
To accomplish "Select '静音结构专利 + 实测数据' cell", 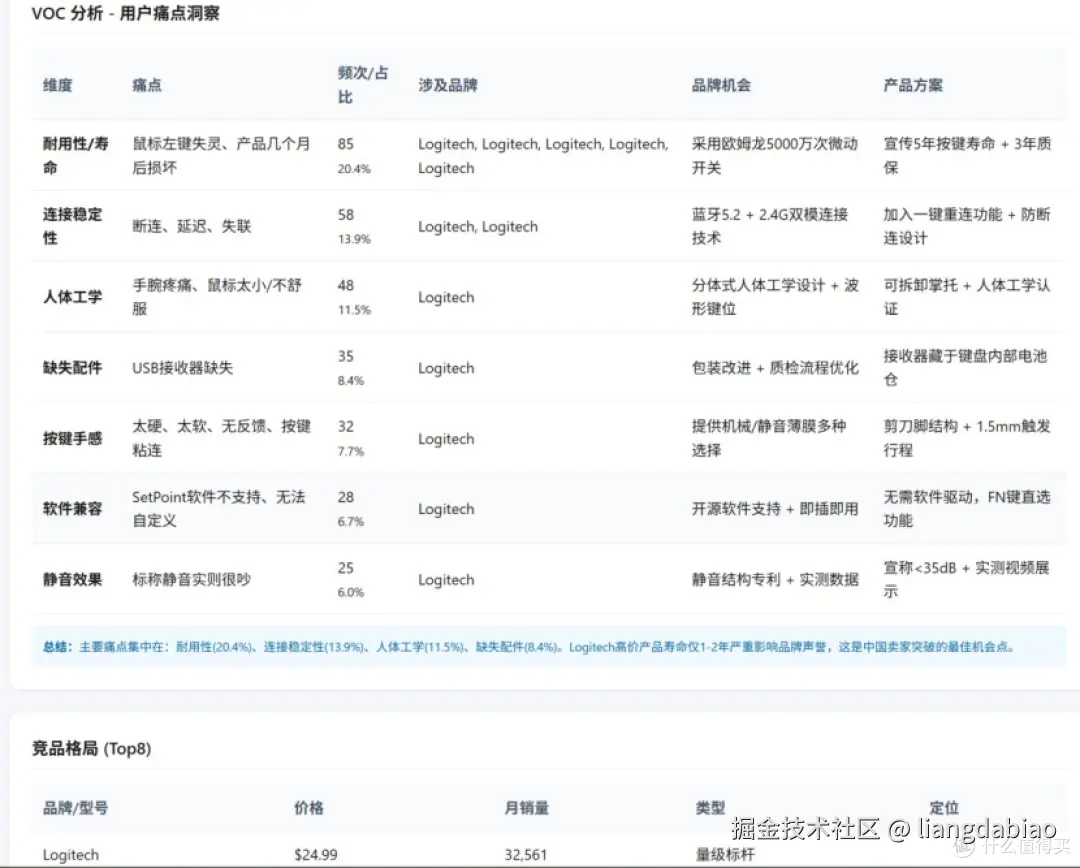I will coord(775,579).
